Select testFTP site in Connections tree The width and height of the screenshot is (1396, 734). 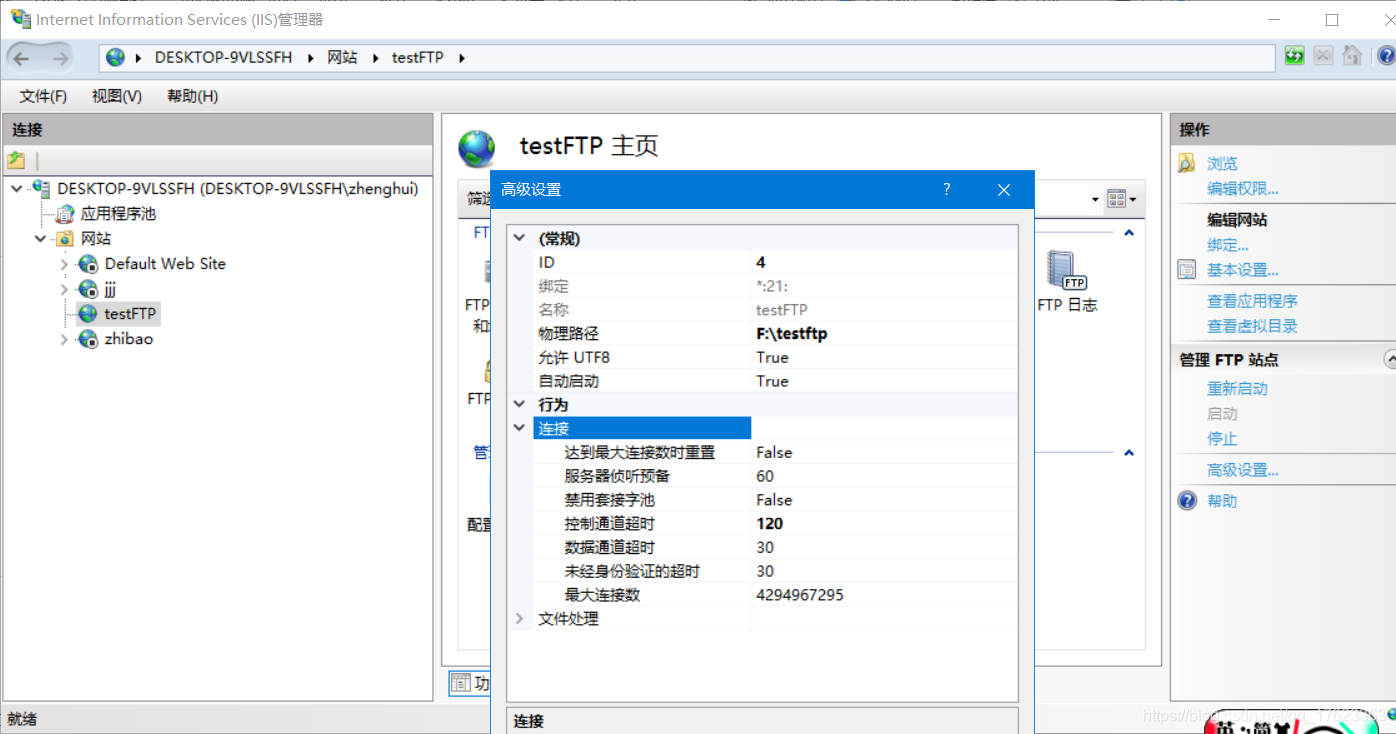pyautogui.click(x=130, y=314)
